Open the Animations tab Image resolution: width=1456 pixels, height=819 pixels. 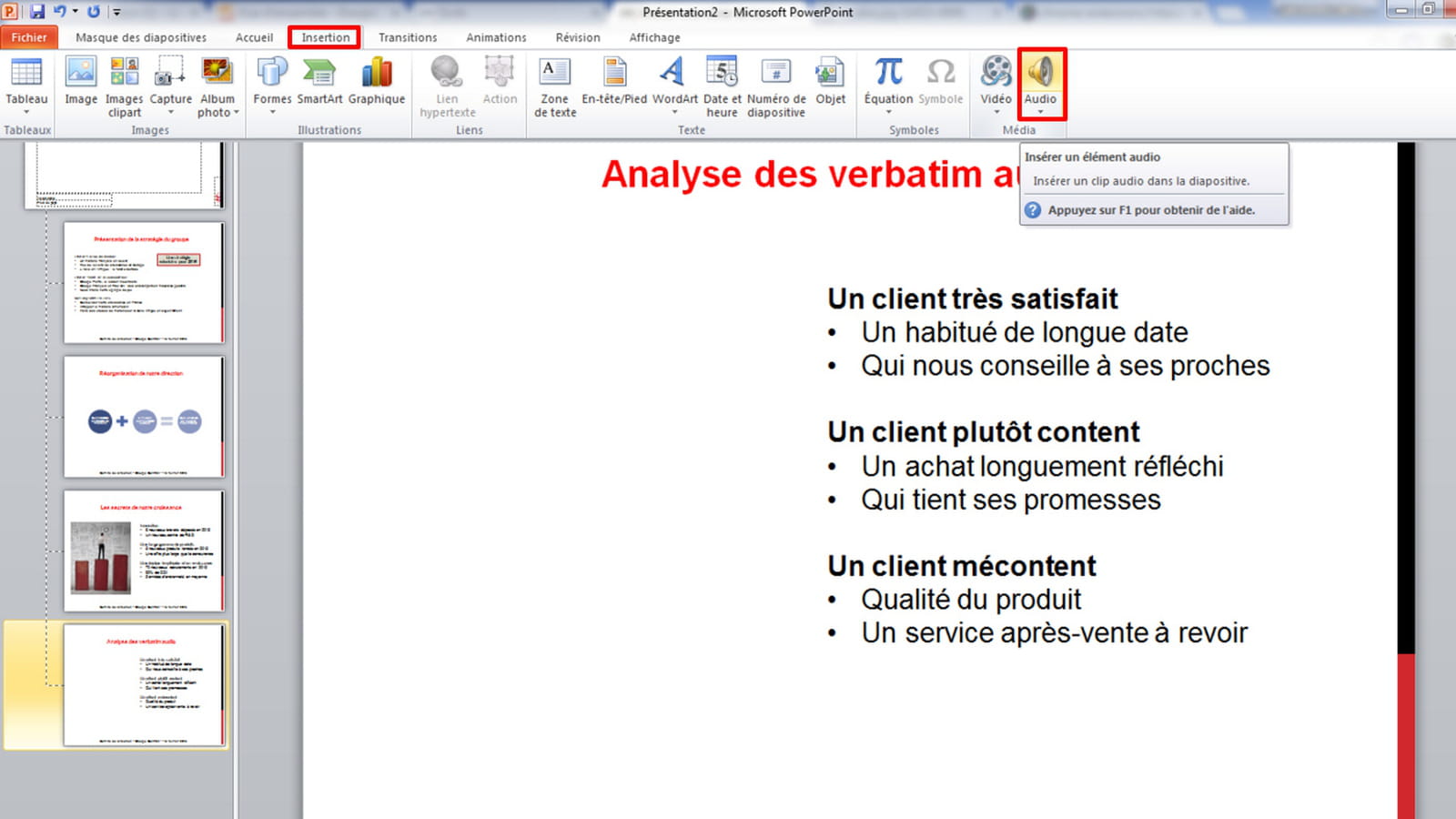point(496,37)
